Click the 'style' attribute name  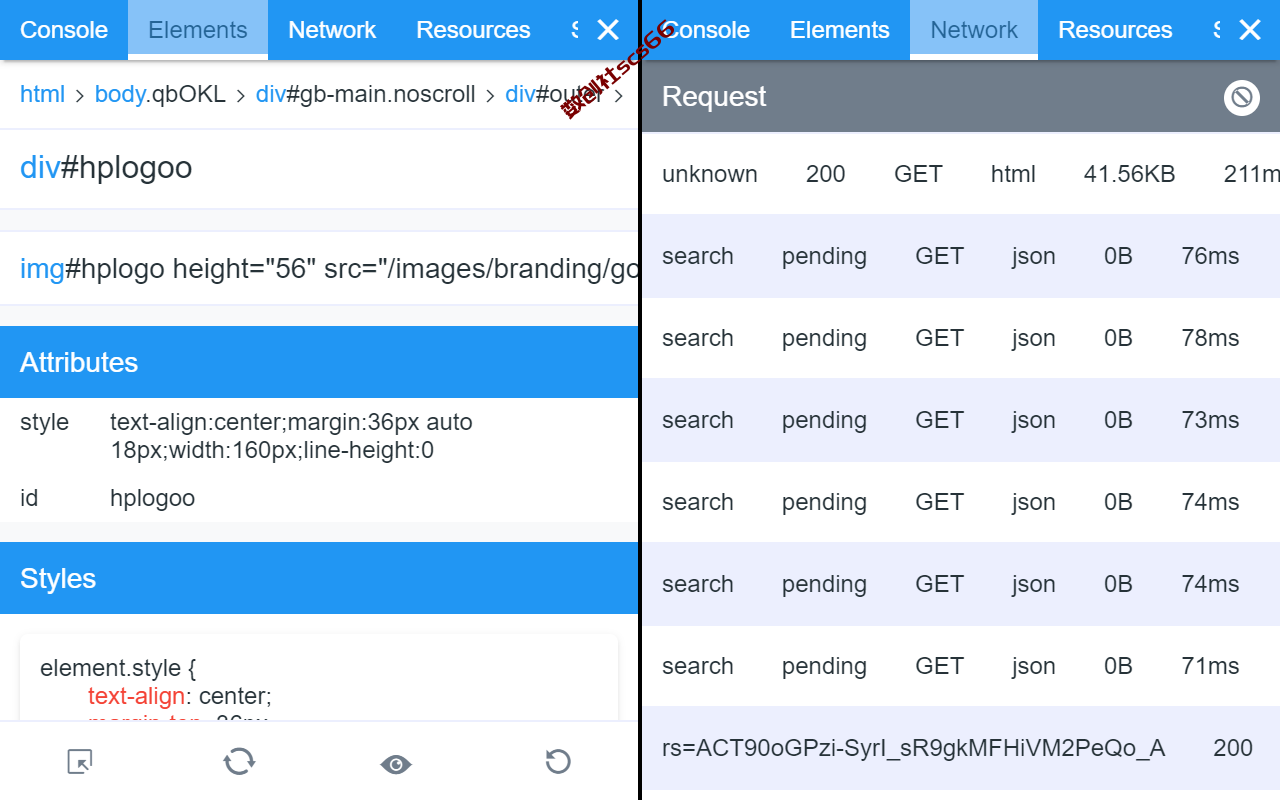point(44,422)
